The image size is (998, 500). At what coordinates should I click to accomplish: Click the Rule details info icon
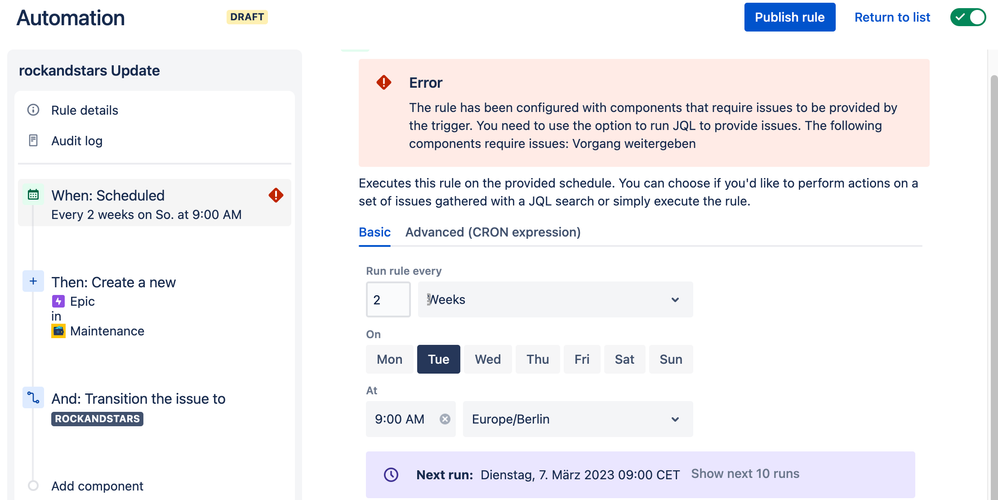pyautogui.click(x=33, y=110)
